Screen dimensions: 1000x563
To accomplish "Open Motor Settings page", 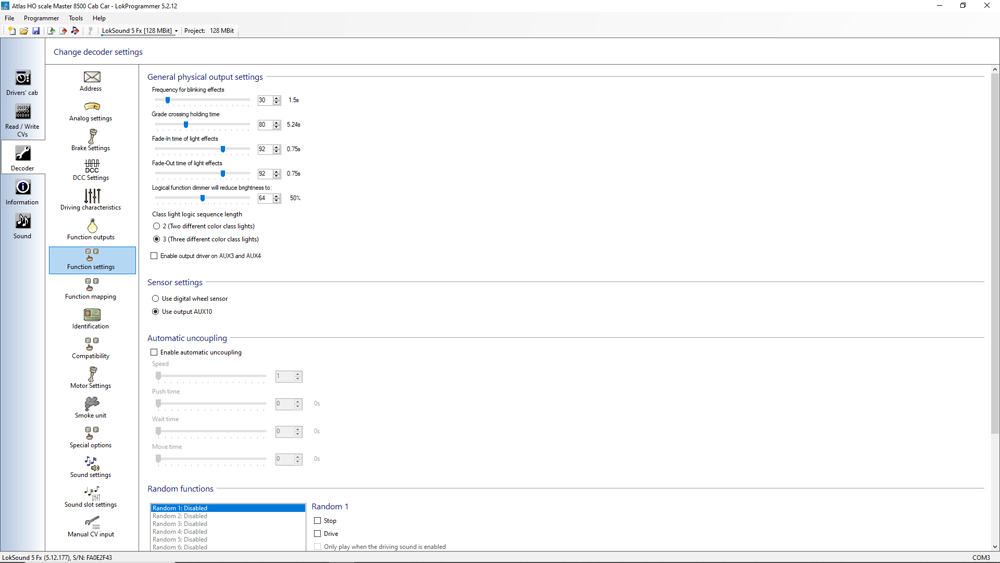I will coord(91,378).
